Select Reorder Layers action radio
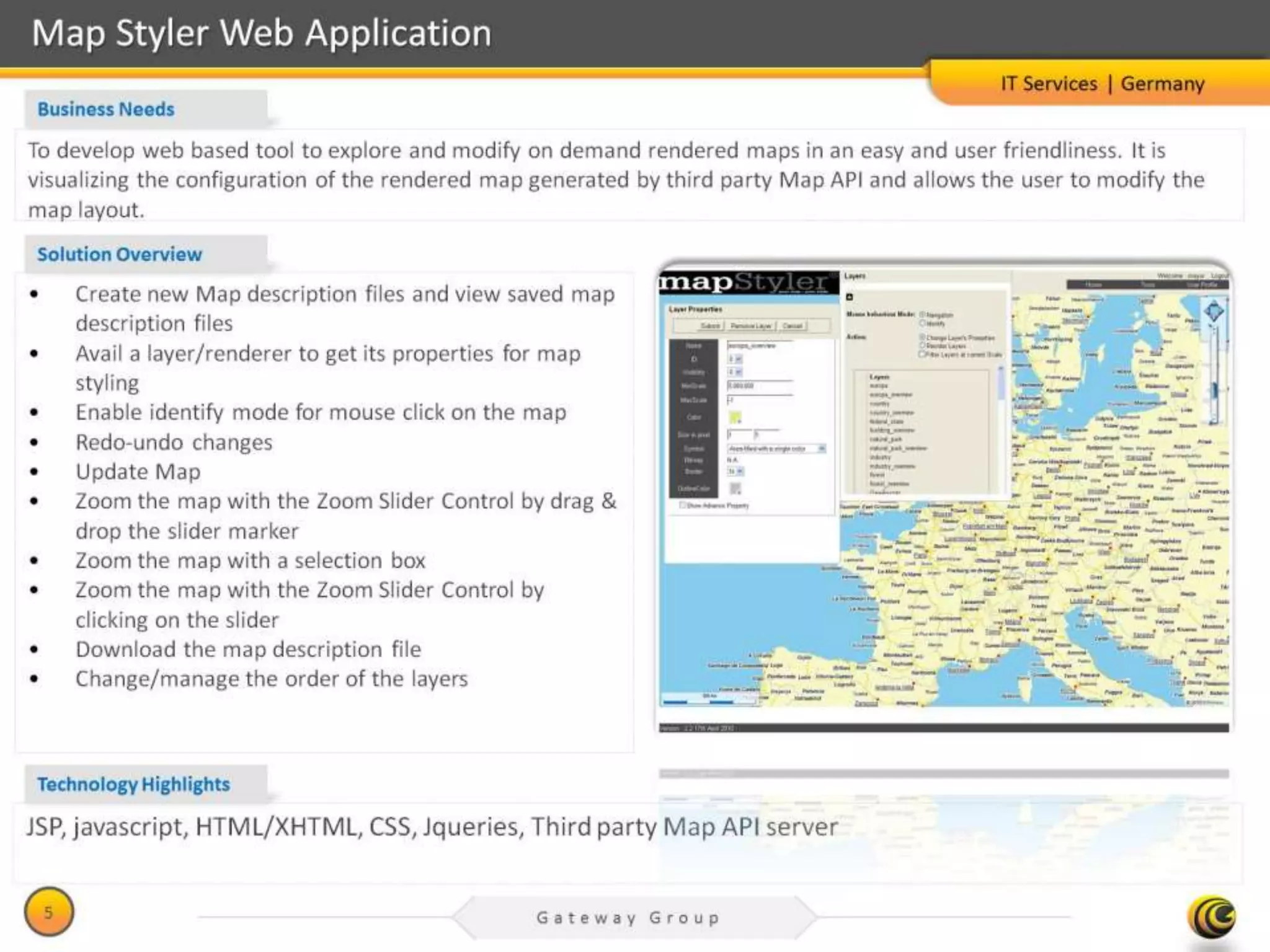 (922, 345)
